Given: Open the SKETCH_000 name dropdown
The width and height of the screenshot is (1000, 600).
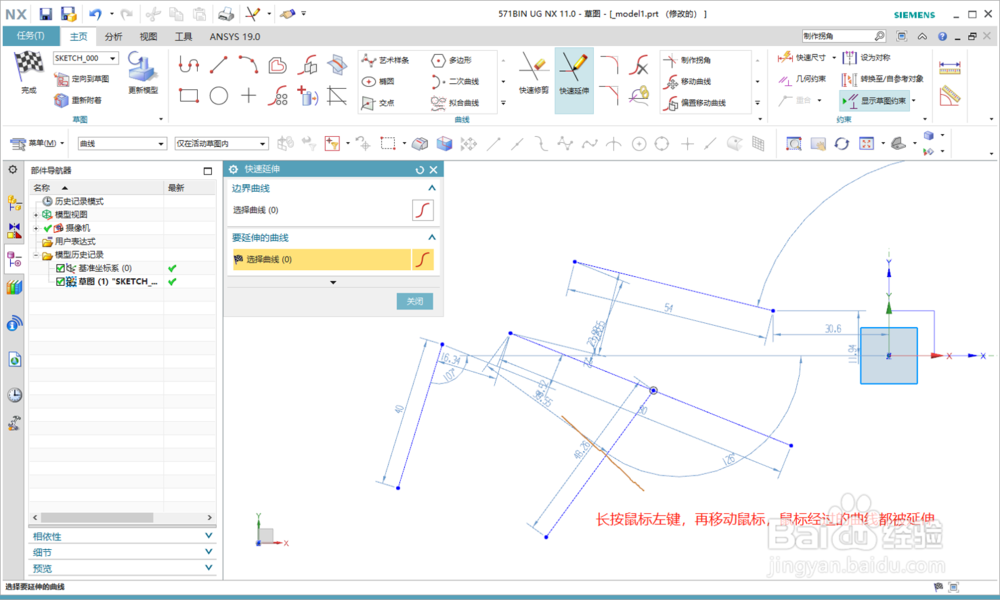Looking at the screenshot, I should (113, 58).
